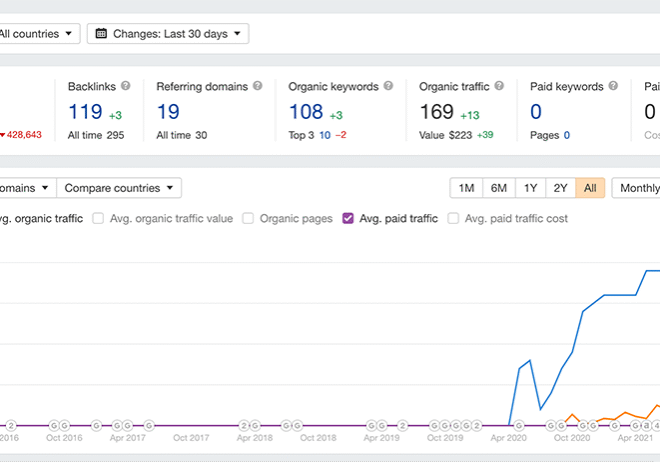Click the 108 organic keywords link

306,112
